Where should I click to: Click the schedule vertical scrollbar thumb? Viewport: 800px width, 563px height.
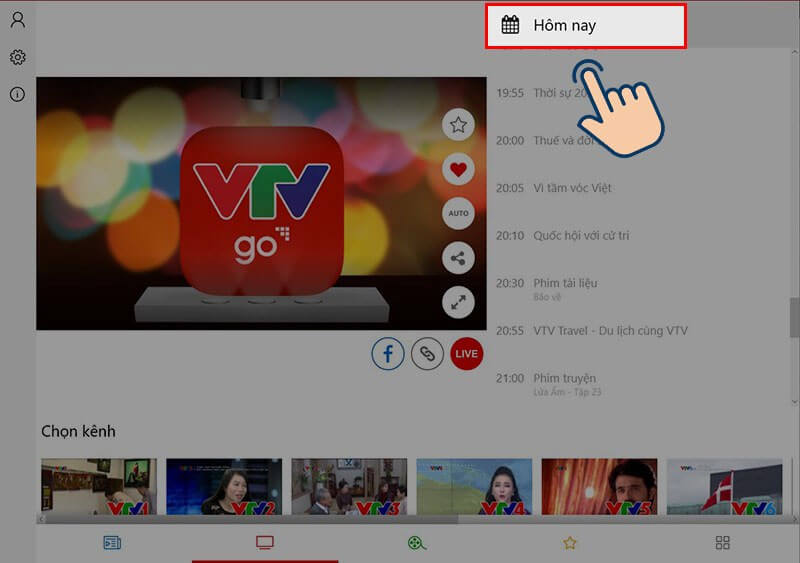point(795,317)
